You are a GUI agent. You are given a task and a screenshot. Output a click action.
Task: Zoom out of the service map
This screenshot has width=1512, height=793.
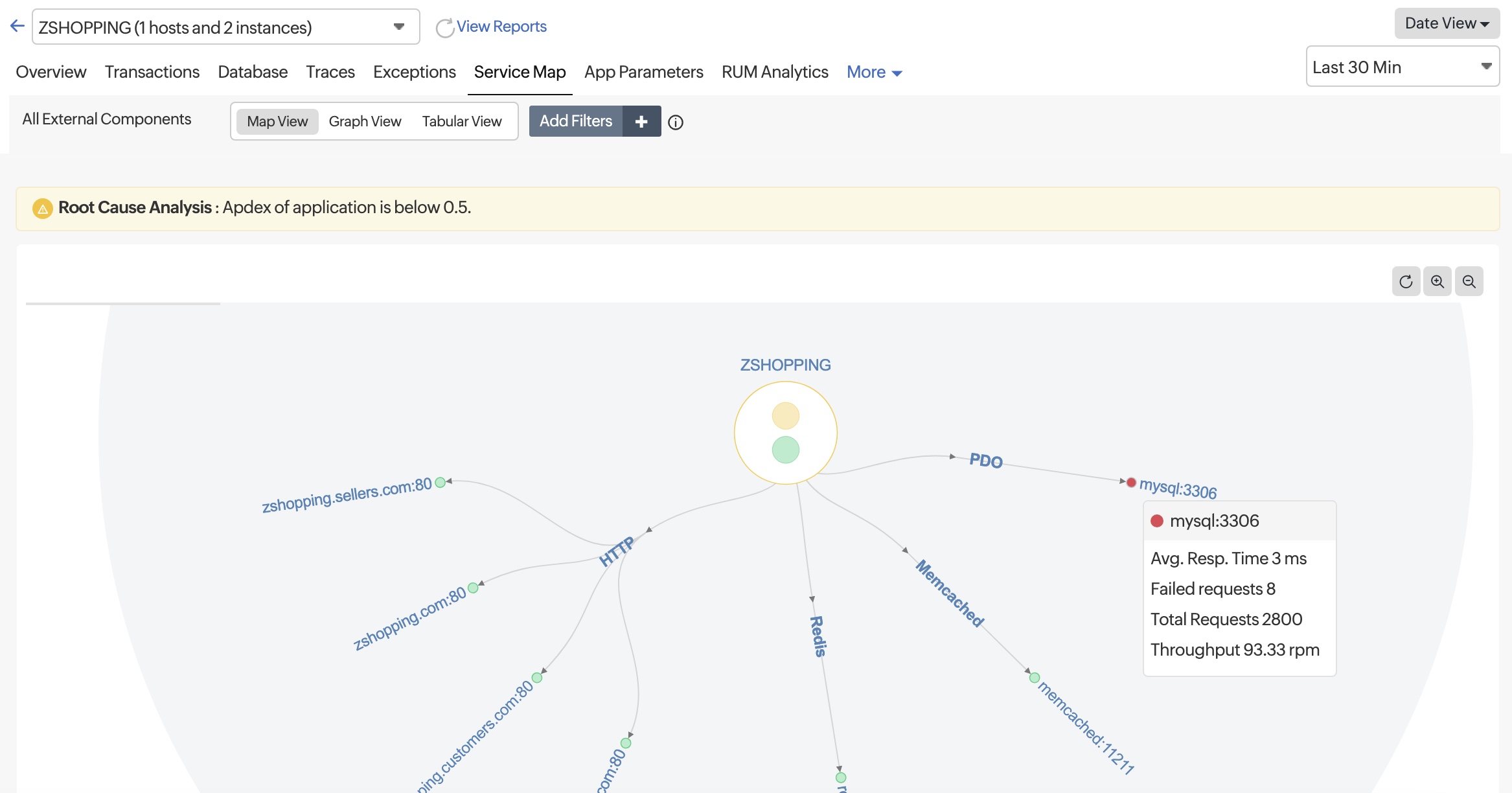click(x=1469, y=281)
